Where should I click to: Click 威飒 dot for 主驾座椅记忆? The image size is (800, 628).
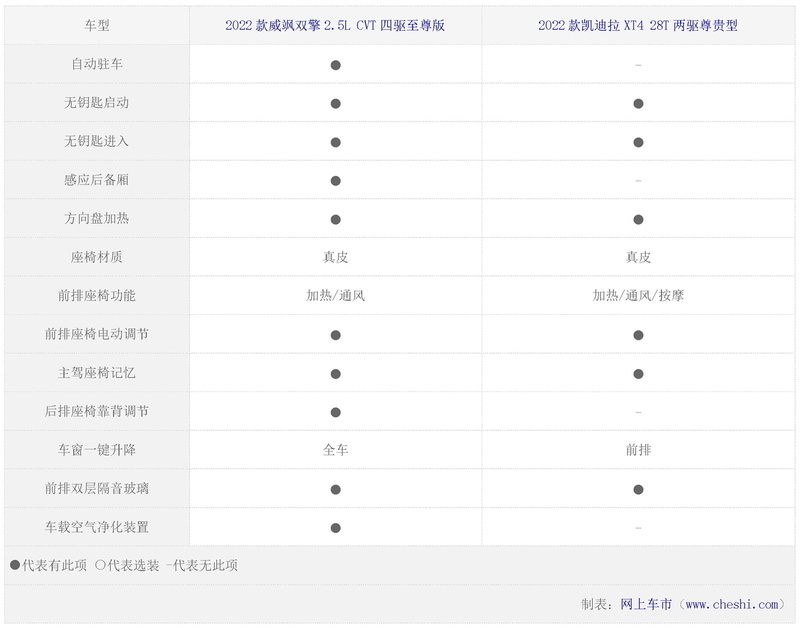(335, 374)
